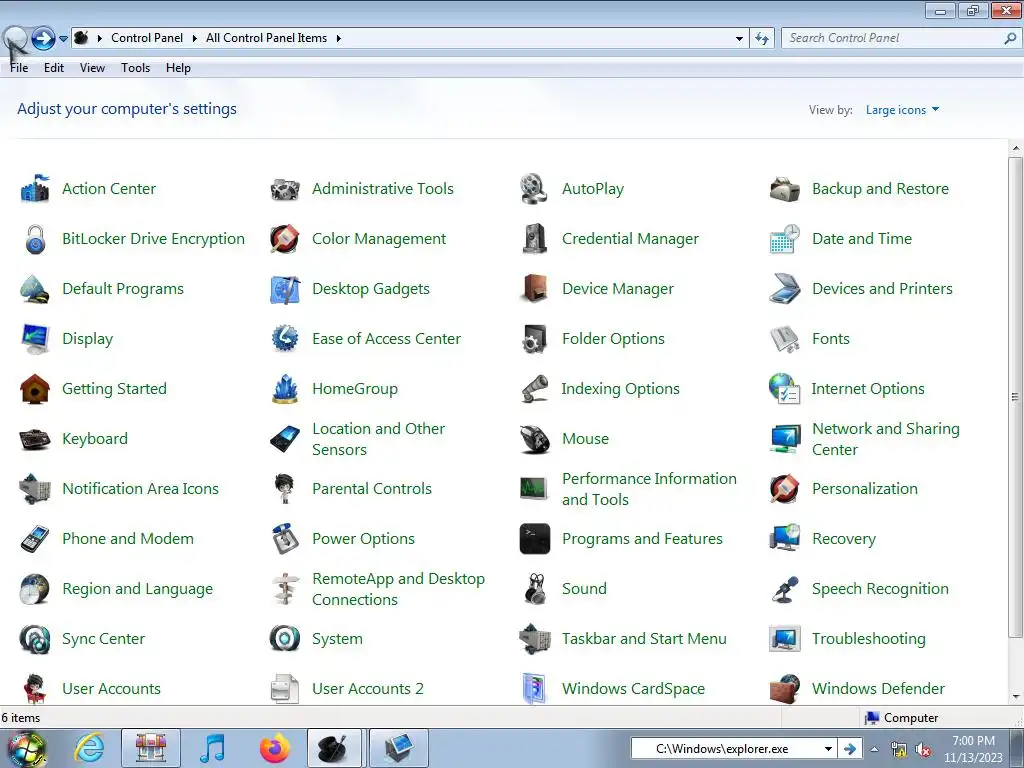The image size is (1024, 768).
Task: Click the Getting Started birdhouse icon
Action: click(x=35, y=389)
